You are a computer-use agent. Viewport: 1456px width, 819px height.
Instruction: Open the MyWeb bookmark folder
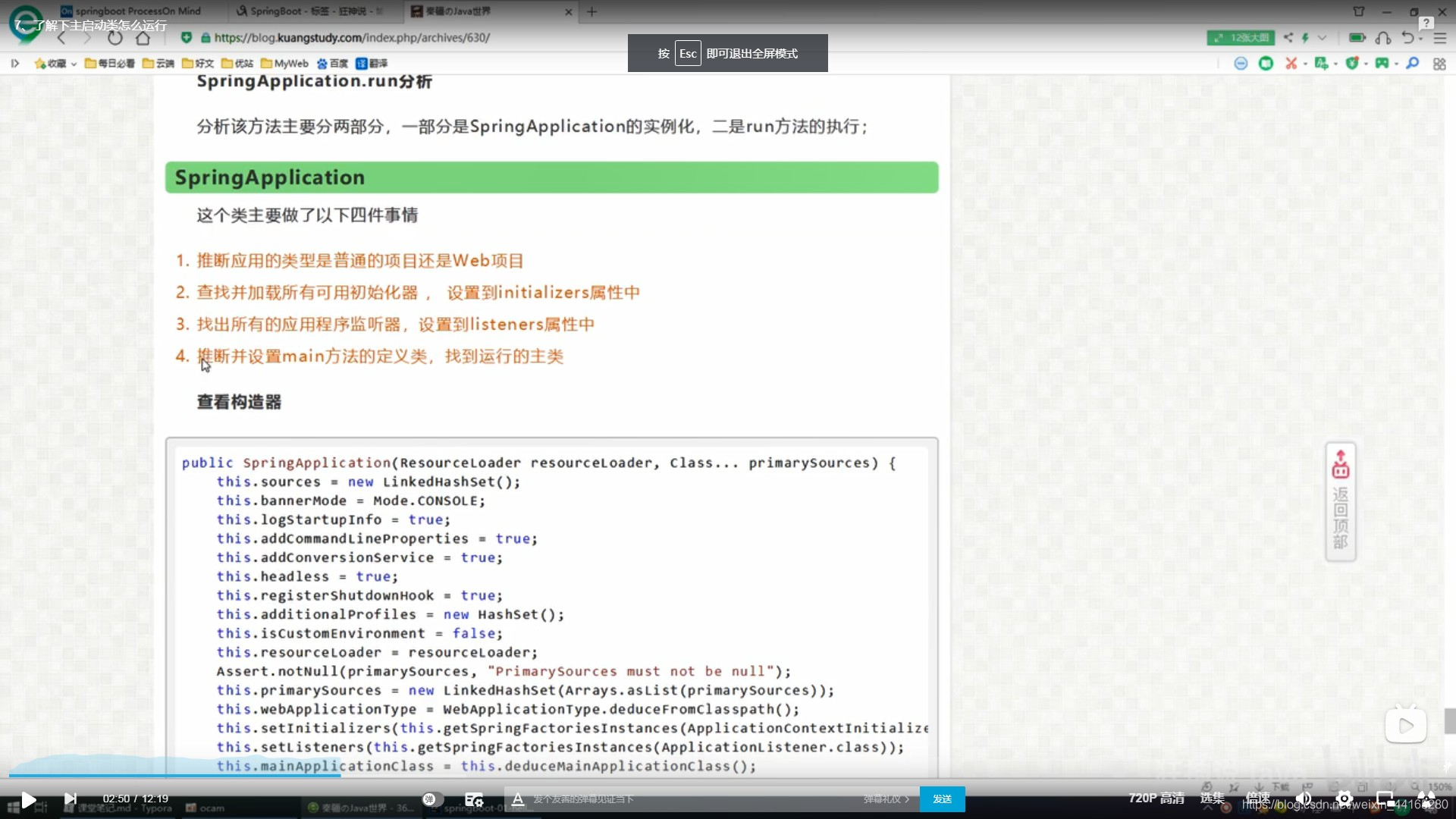click(284, 64)
